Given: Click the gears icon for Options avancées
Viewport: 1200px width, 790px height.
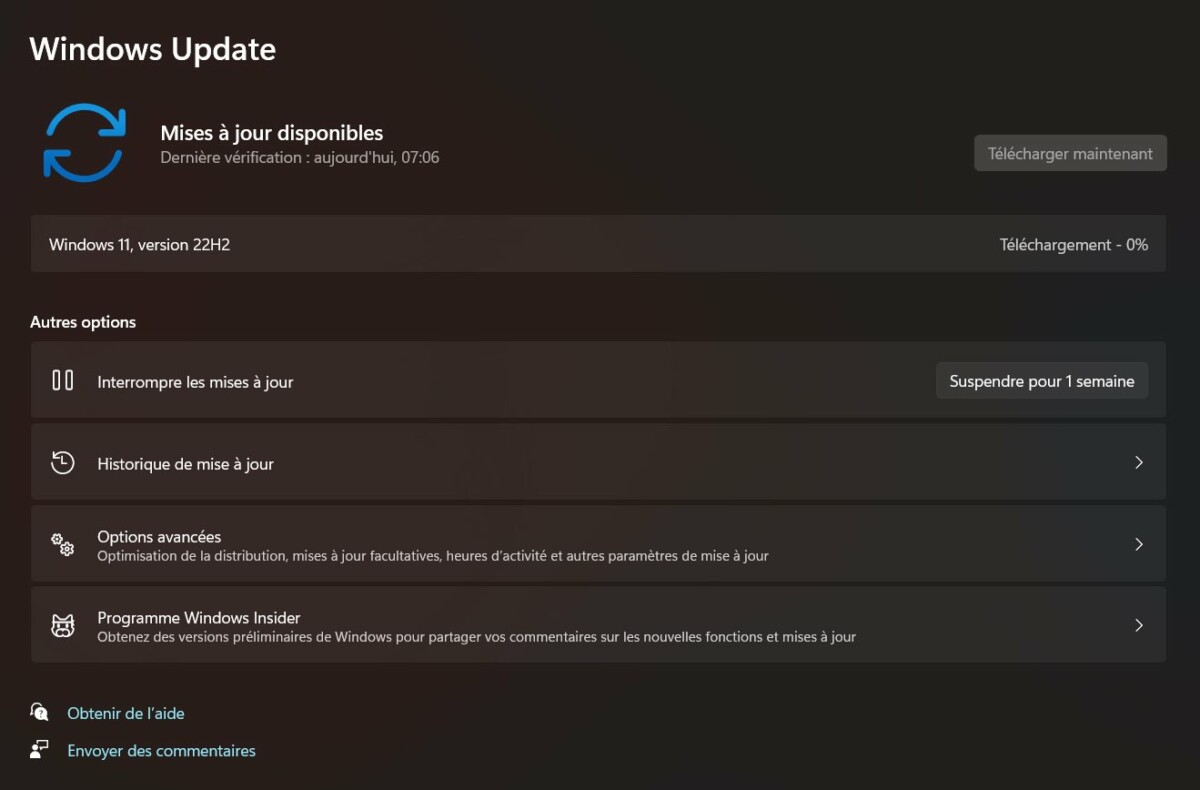Looking at the screenshot, I should [x=63, y=544].
